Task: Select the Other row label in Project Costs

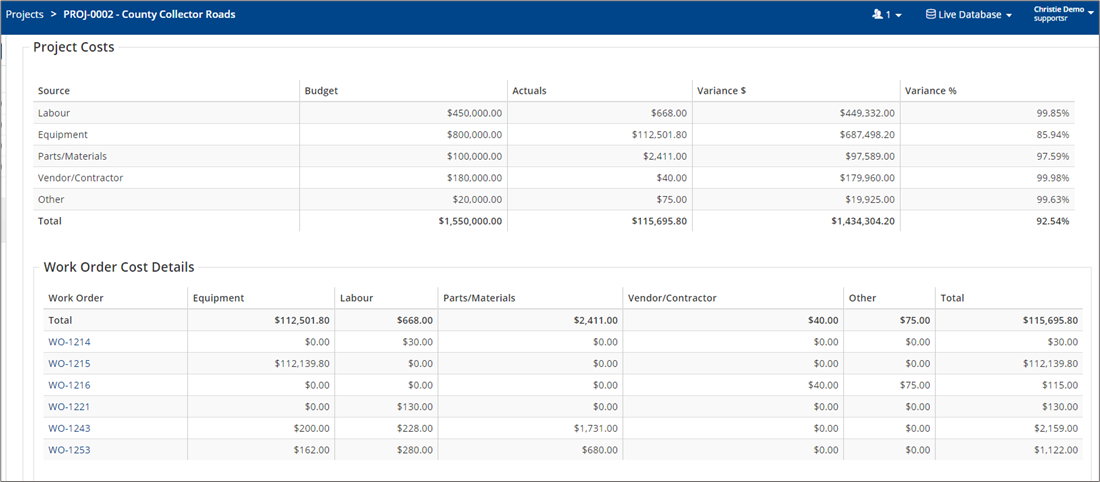Action: click(51, 199)
